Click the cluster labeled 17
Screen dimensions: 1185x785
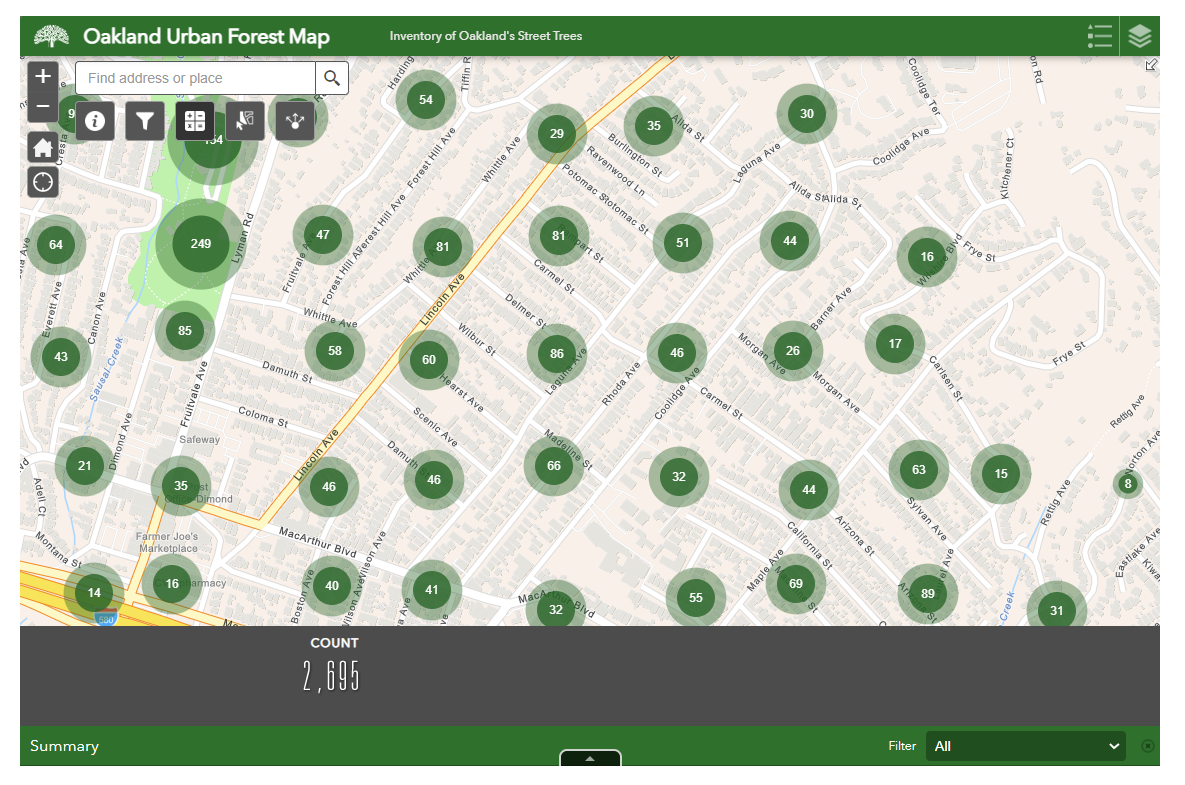pos(895,344)
